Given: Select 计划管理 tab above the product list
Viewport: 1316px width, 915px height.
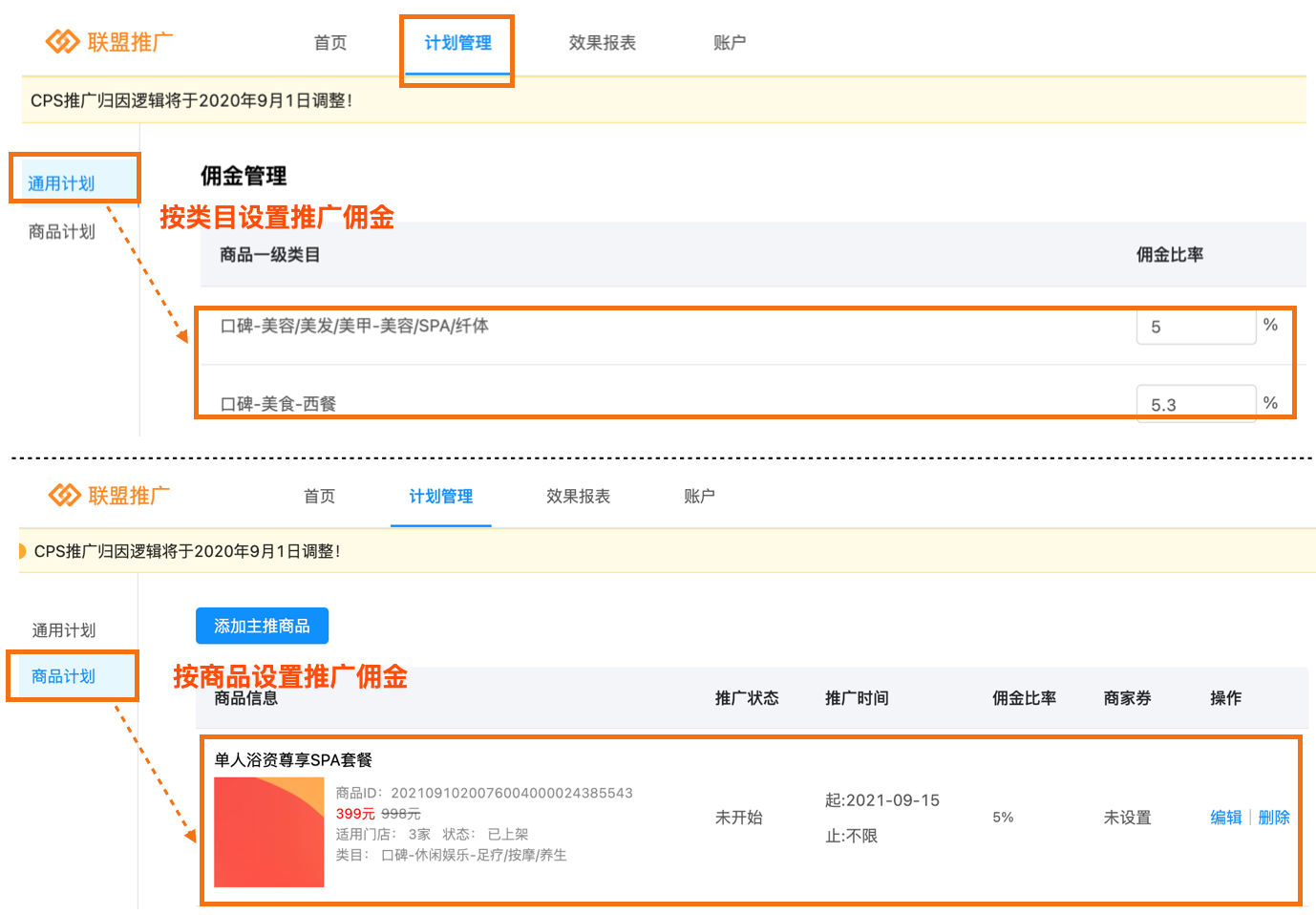Looking at the screenshot, I should (x=440, y=497).
